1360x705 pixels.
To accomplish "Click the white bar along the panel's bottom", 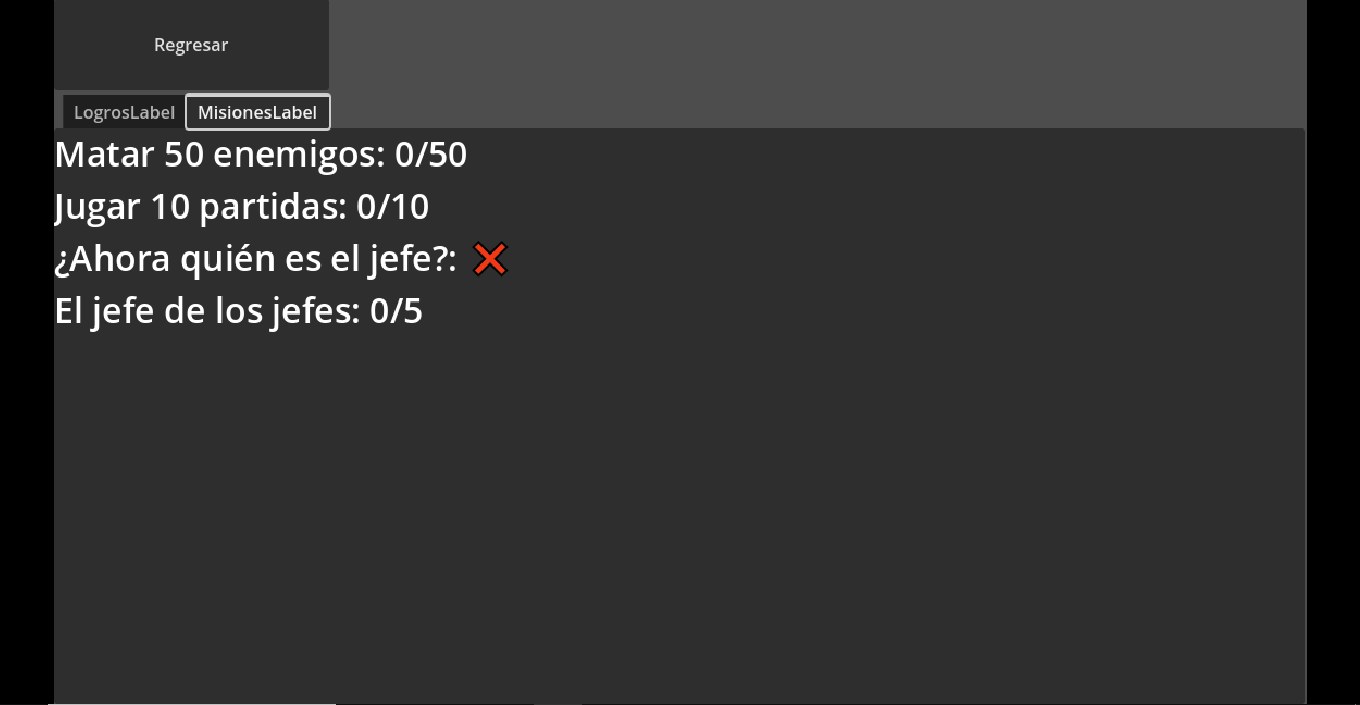I will (192, 703).
